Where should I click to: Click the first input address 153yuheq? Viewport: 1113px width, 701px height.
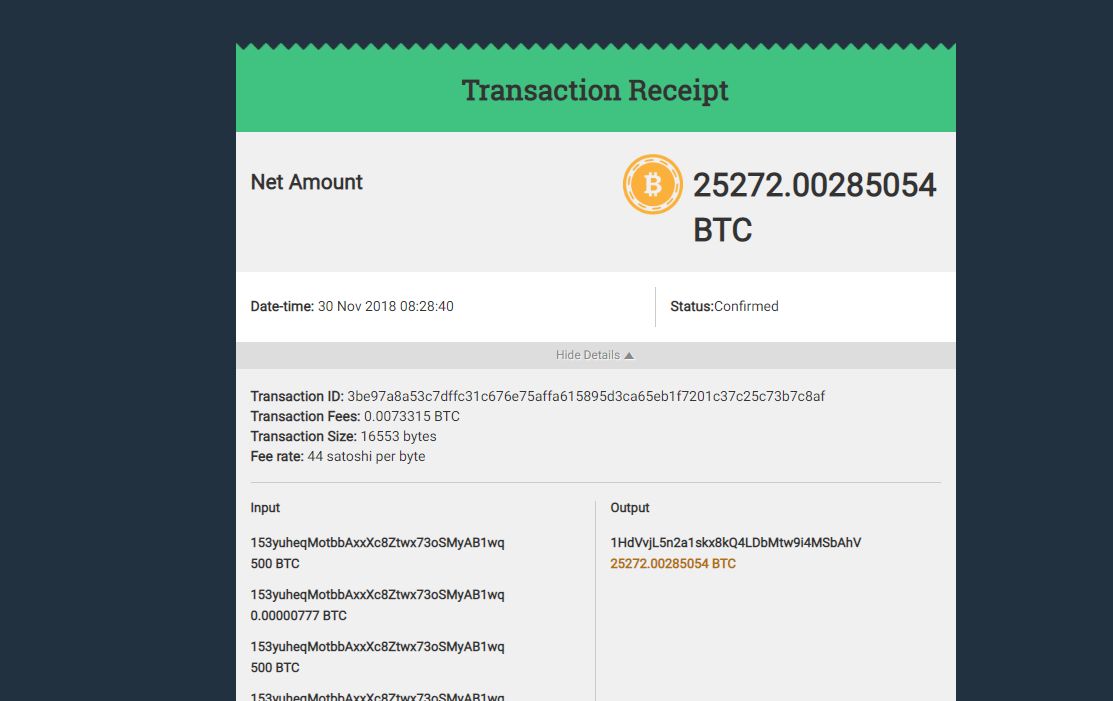(x=378, y=543)
